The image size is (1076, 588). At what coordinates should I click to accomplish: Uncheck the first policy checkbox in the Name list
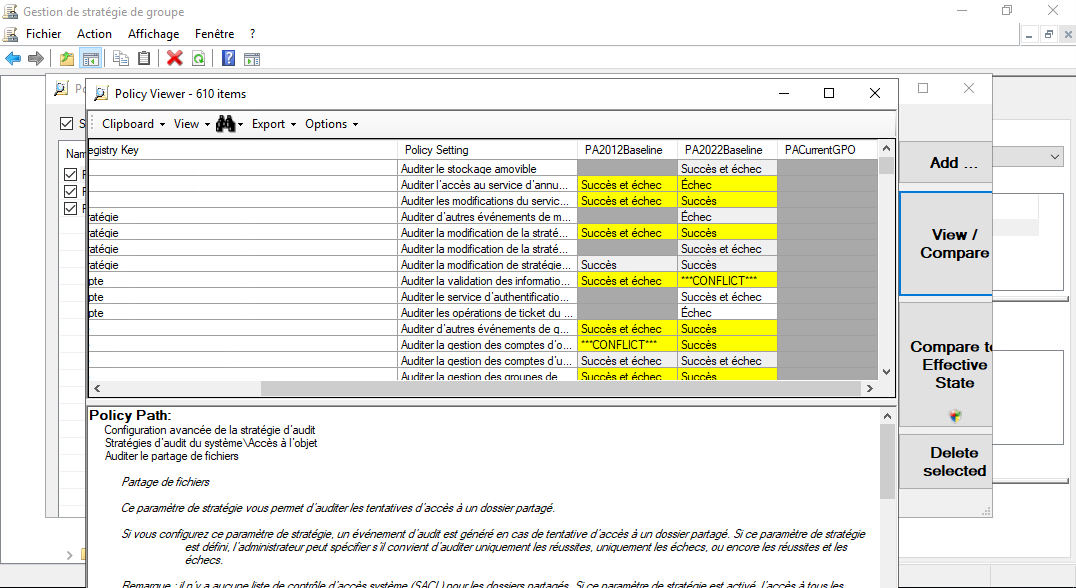click(x=70, y=175)
